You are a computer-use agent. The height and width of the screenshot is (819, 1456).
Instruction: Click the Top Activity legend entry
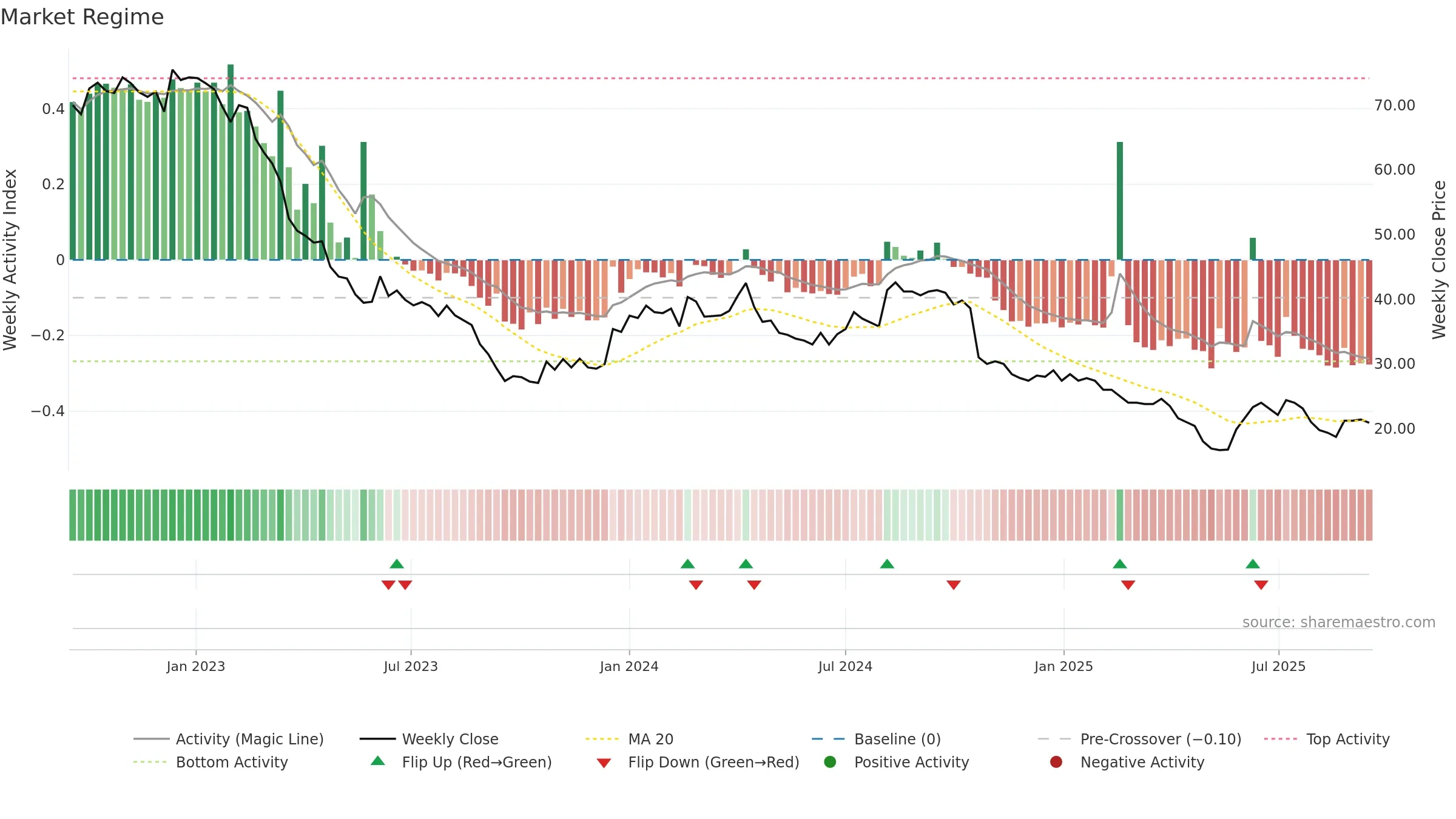[x=1327, y=739]
